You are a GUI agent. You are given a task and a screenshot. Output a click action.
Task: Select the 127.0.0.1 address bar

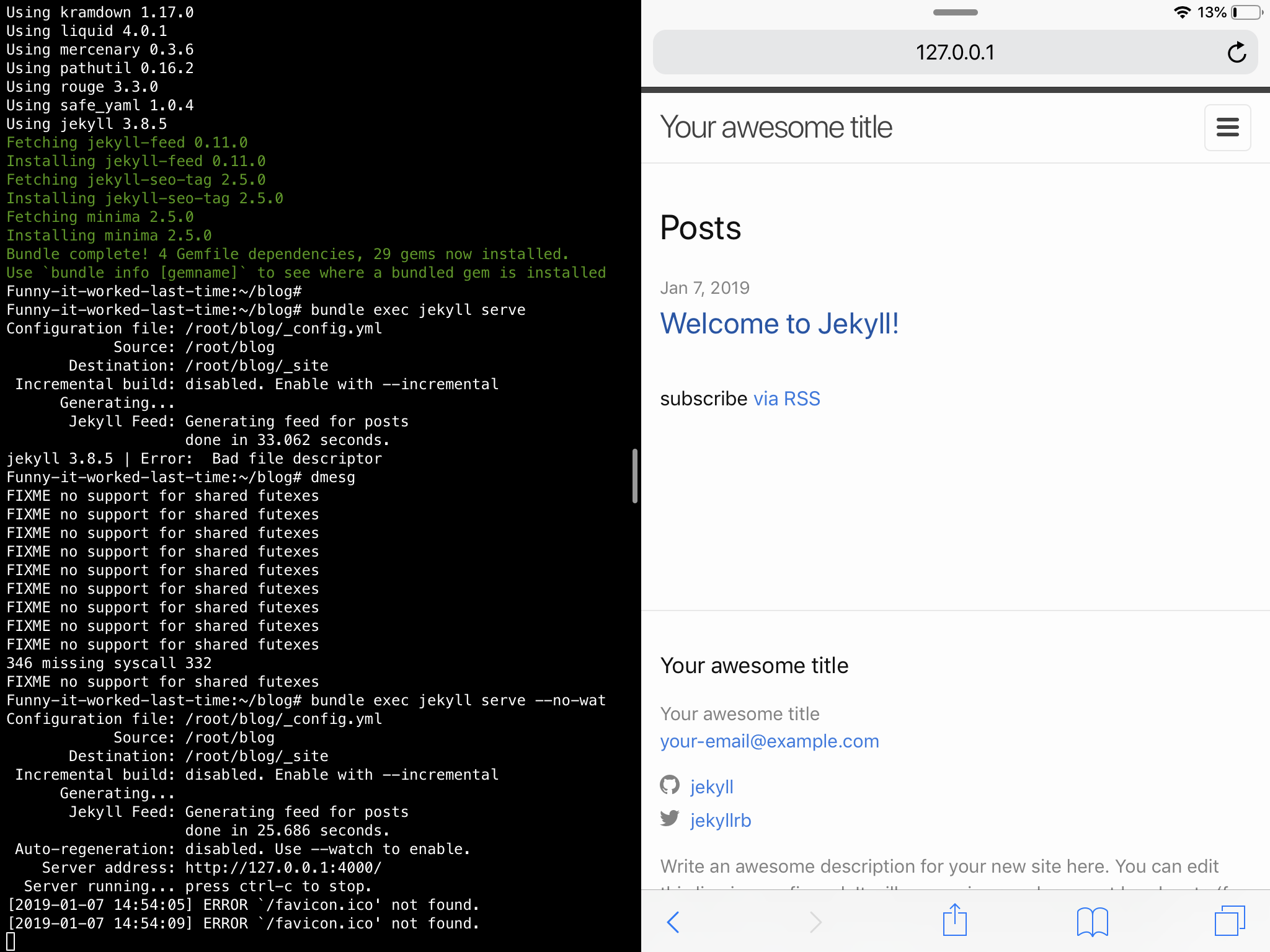click(955, 52)
